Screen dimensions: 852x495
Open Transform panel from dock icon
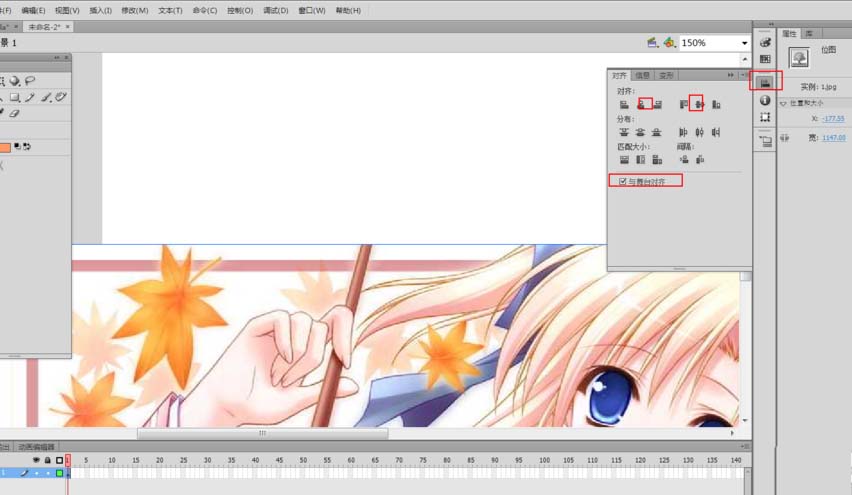[765, 117]
